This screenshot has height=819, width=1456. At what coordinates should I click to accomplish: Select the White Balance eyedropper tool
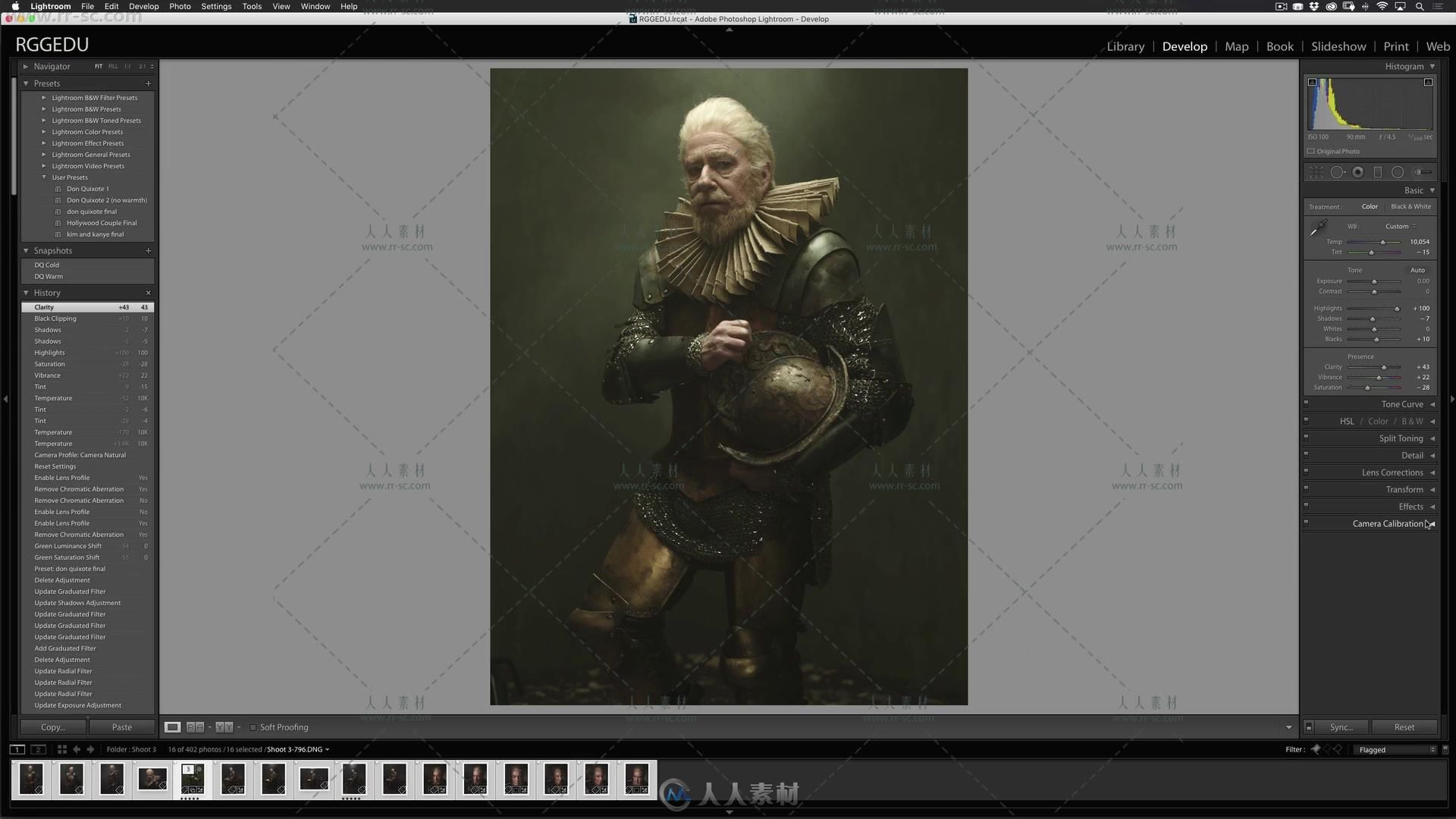tap(1316, 227)
